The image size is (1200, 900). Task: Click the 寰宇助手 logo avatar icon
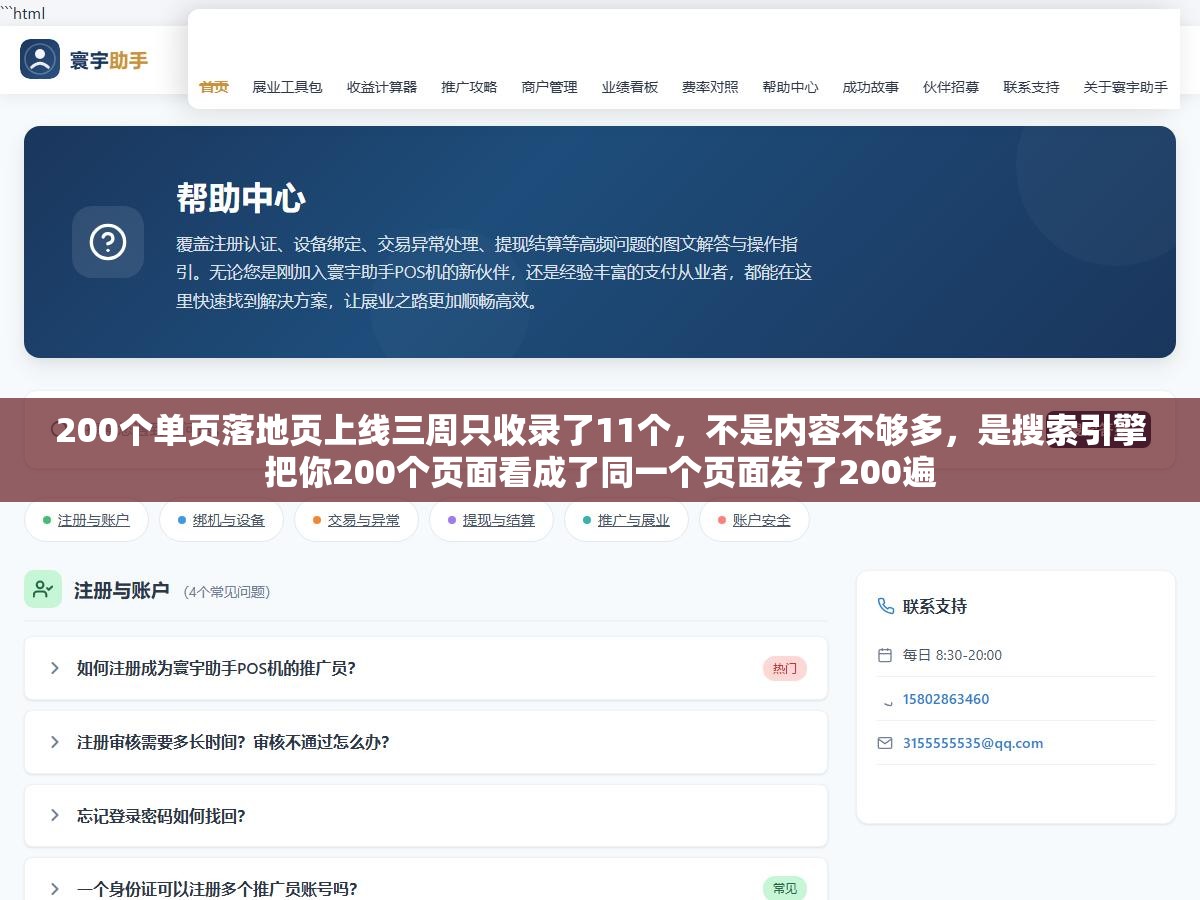[40, 59]
